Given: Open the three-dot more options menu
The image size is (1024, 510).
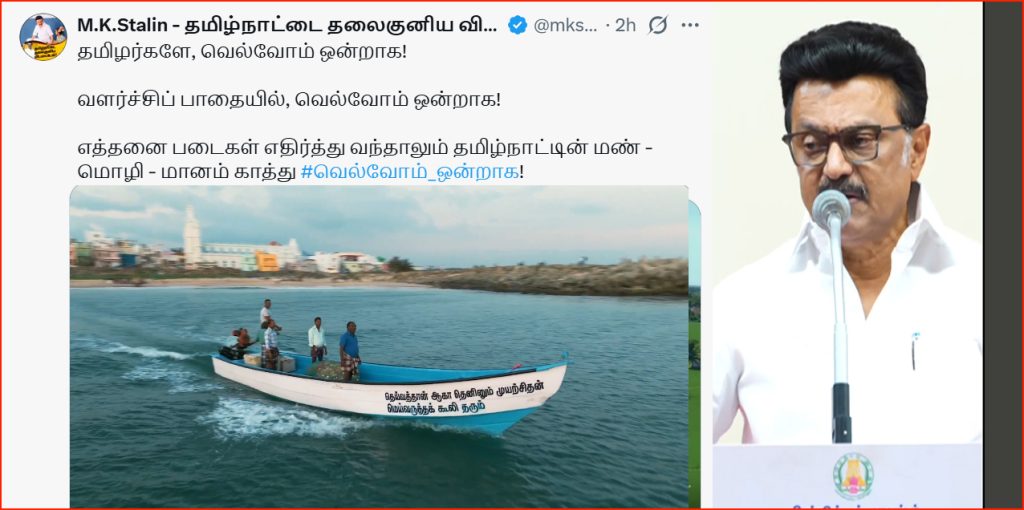Looking at the screenshot, I should point(690,25).
